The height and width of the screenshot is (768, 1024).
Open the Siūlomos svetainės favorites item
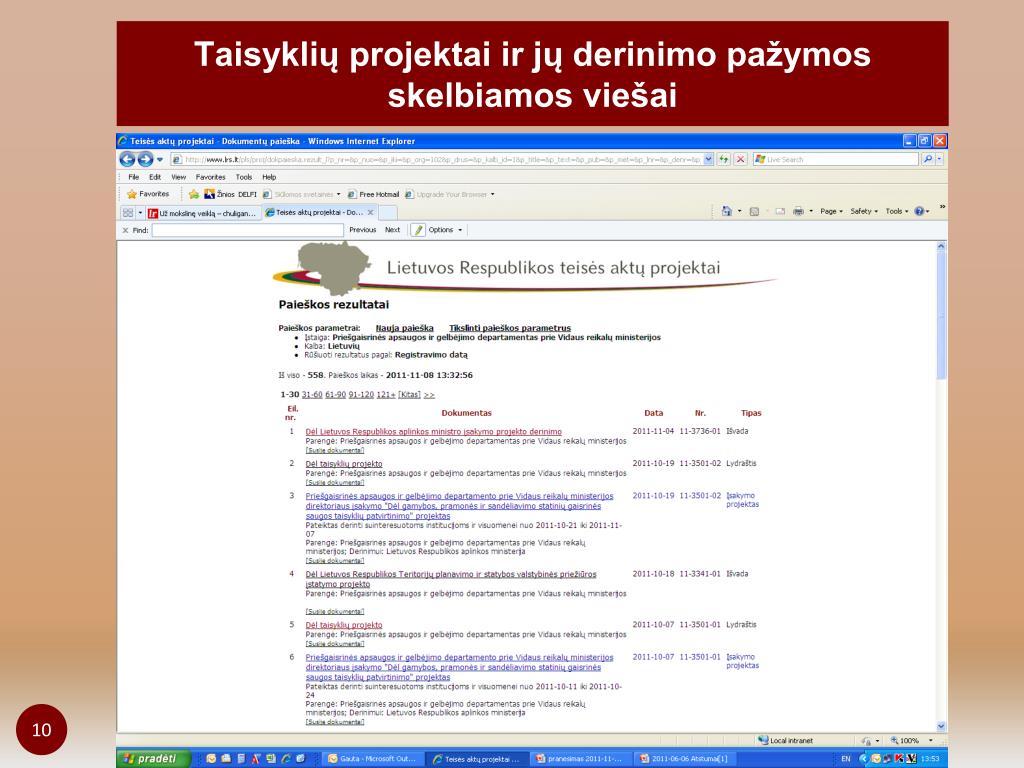coord(302,195)
